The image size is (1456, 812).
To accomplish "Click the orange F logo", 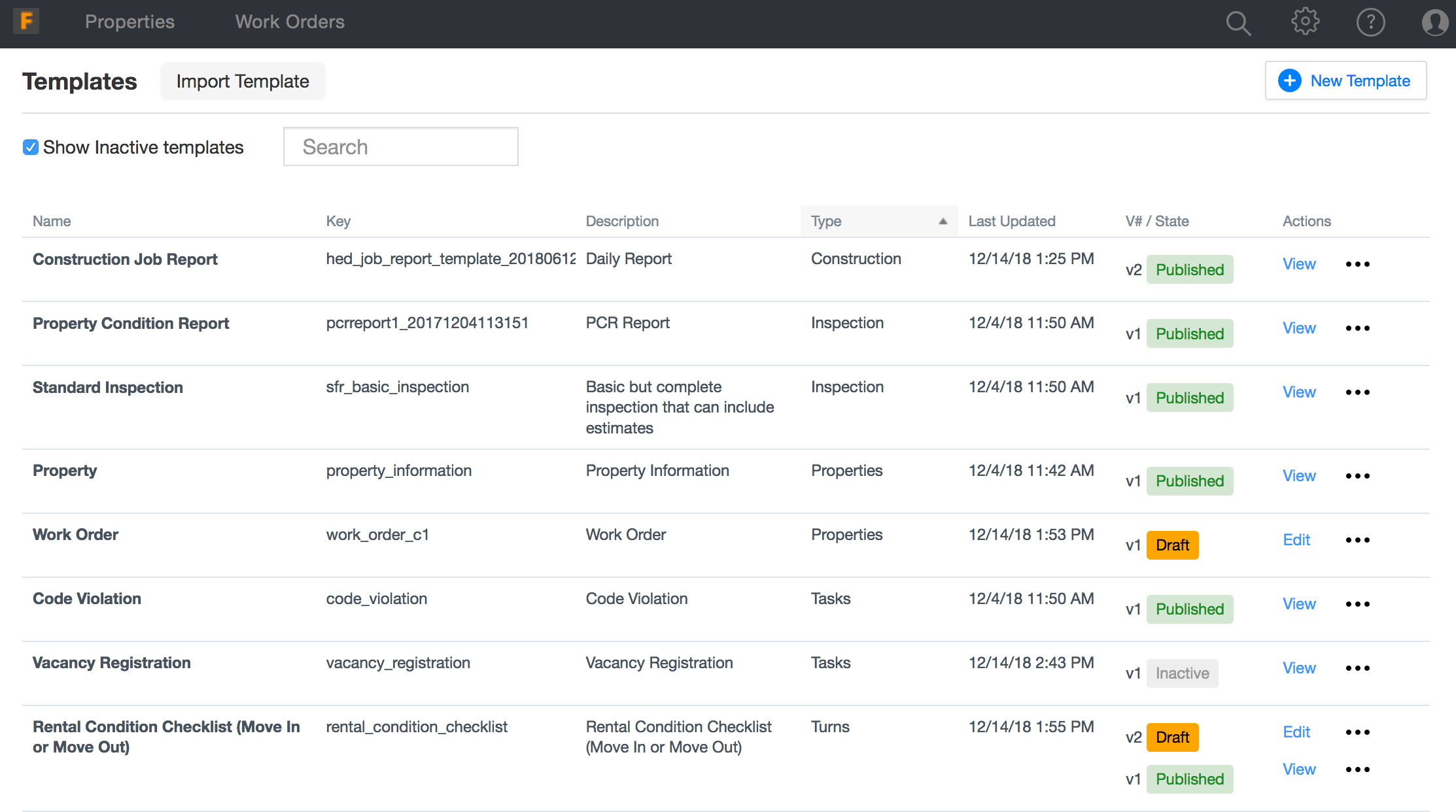I will (x=26, y=20).
